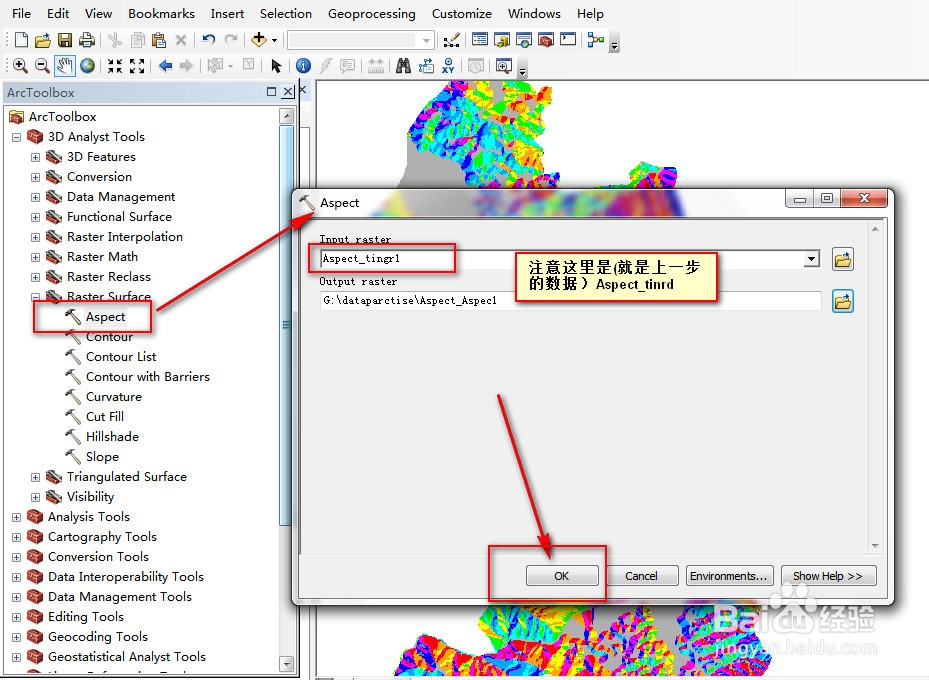Select the Contour List tool
The height and width of the screenshot is (680, 929).
(121, 357)
